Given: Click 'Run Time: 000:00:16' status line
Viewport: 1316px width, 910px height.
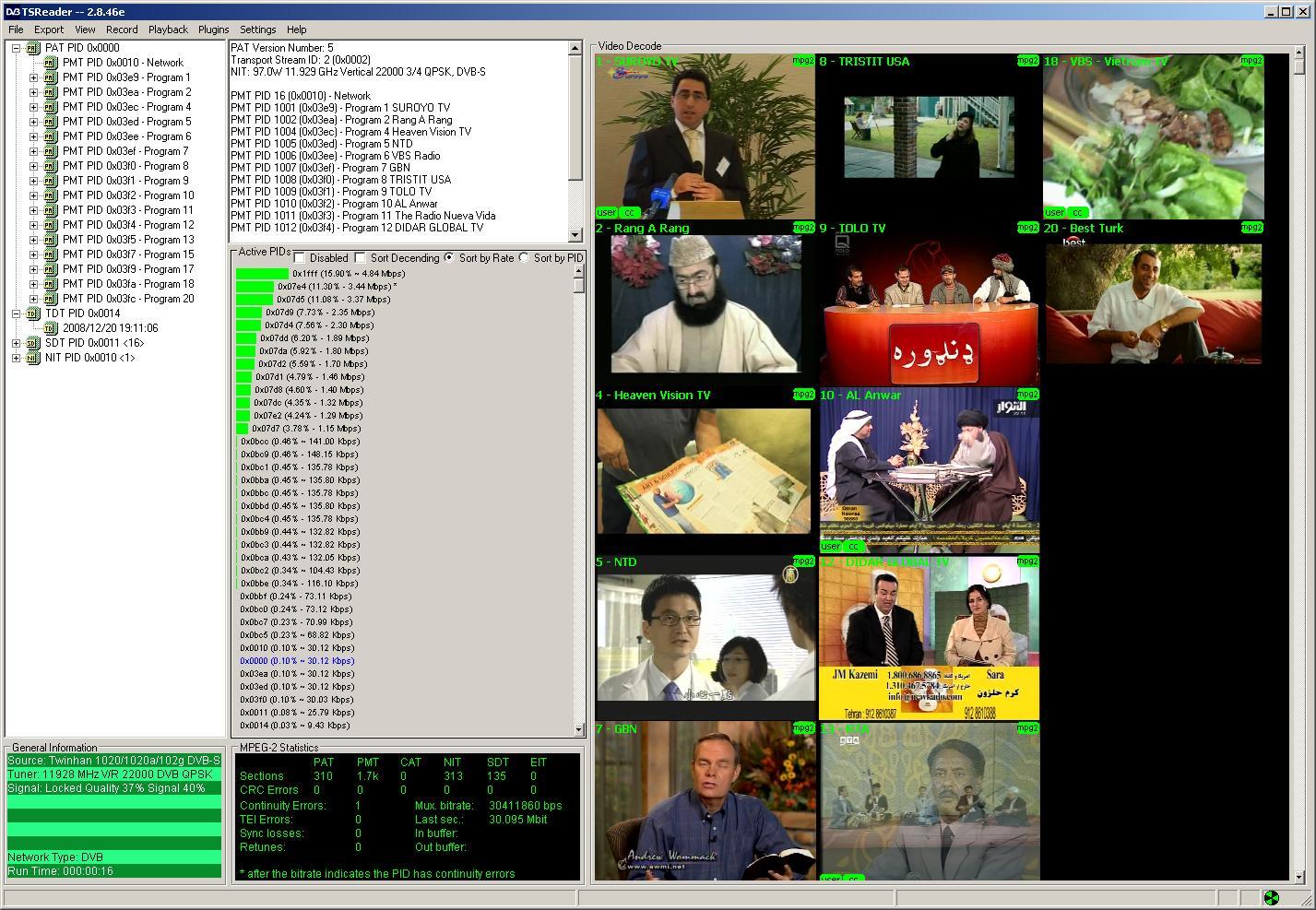Looking at the screenshot, I should coord(114,871).
